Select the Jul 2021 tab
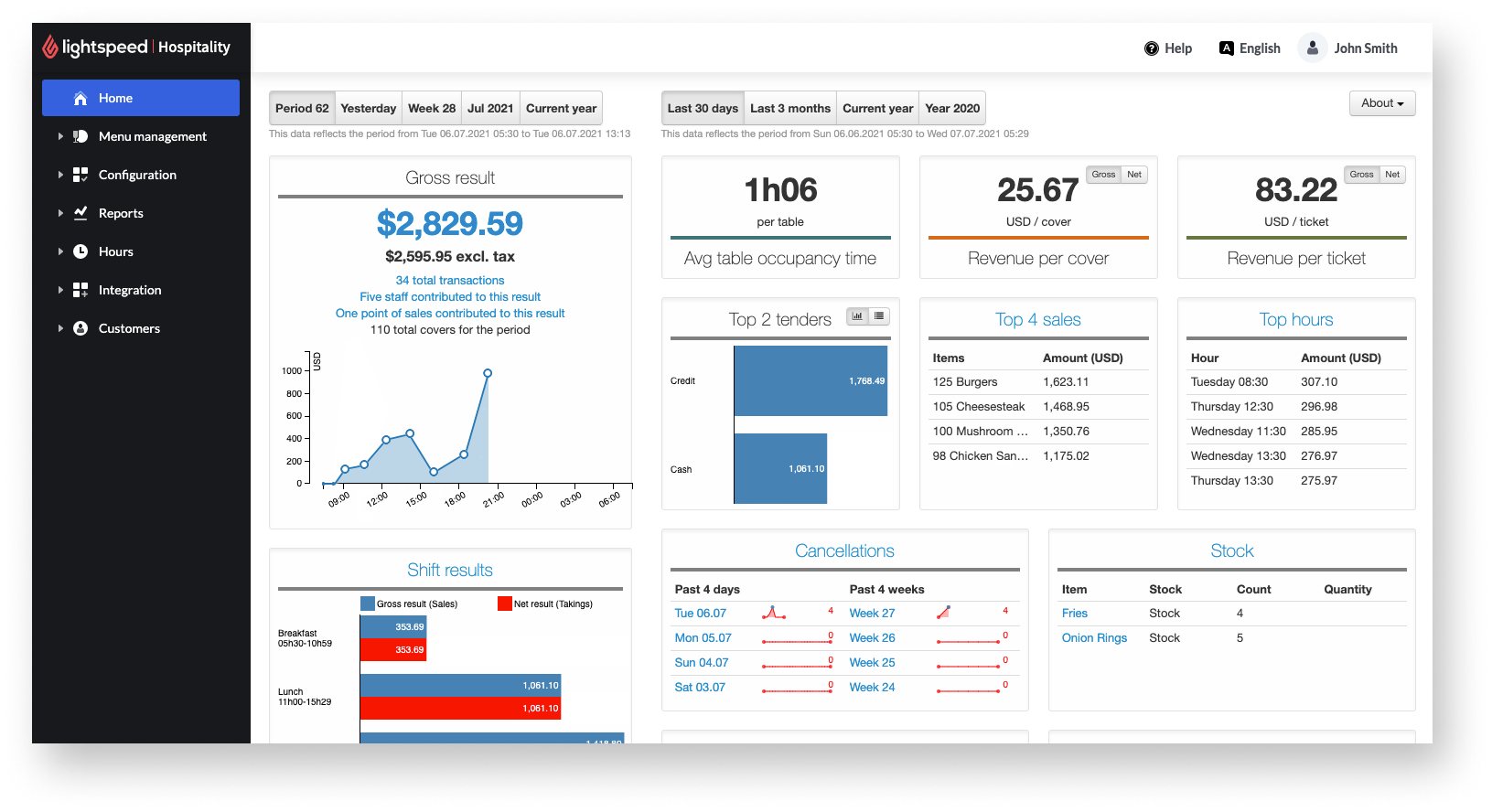Screen dimensions: 1492x812 click(490, 108)
